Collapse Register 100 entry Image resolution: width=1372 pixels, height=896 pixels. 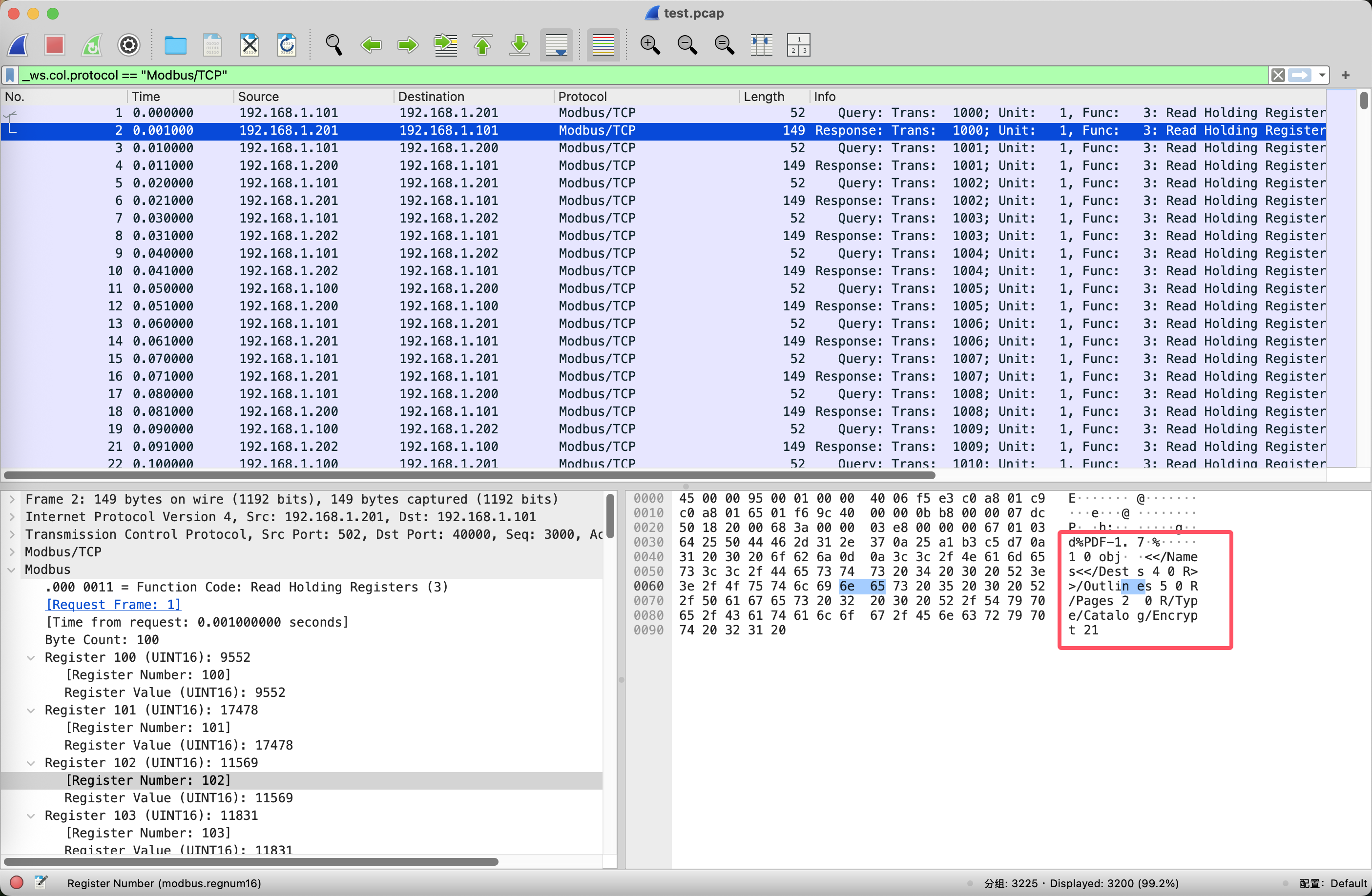pos(31,657)
